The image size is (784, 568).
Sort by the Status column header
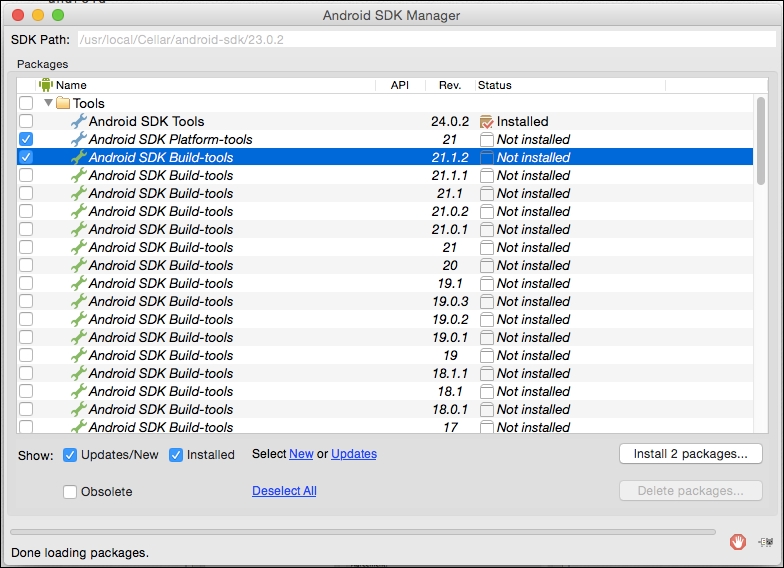click(x=570, y=85)
